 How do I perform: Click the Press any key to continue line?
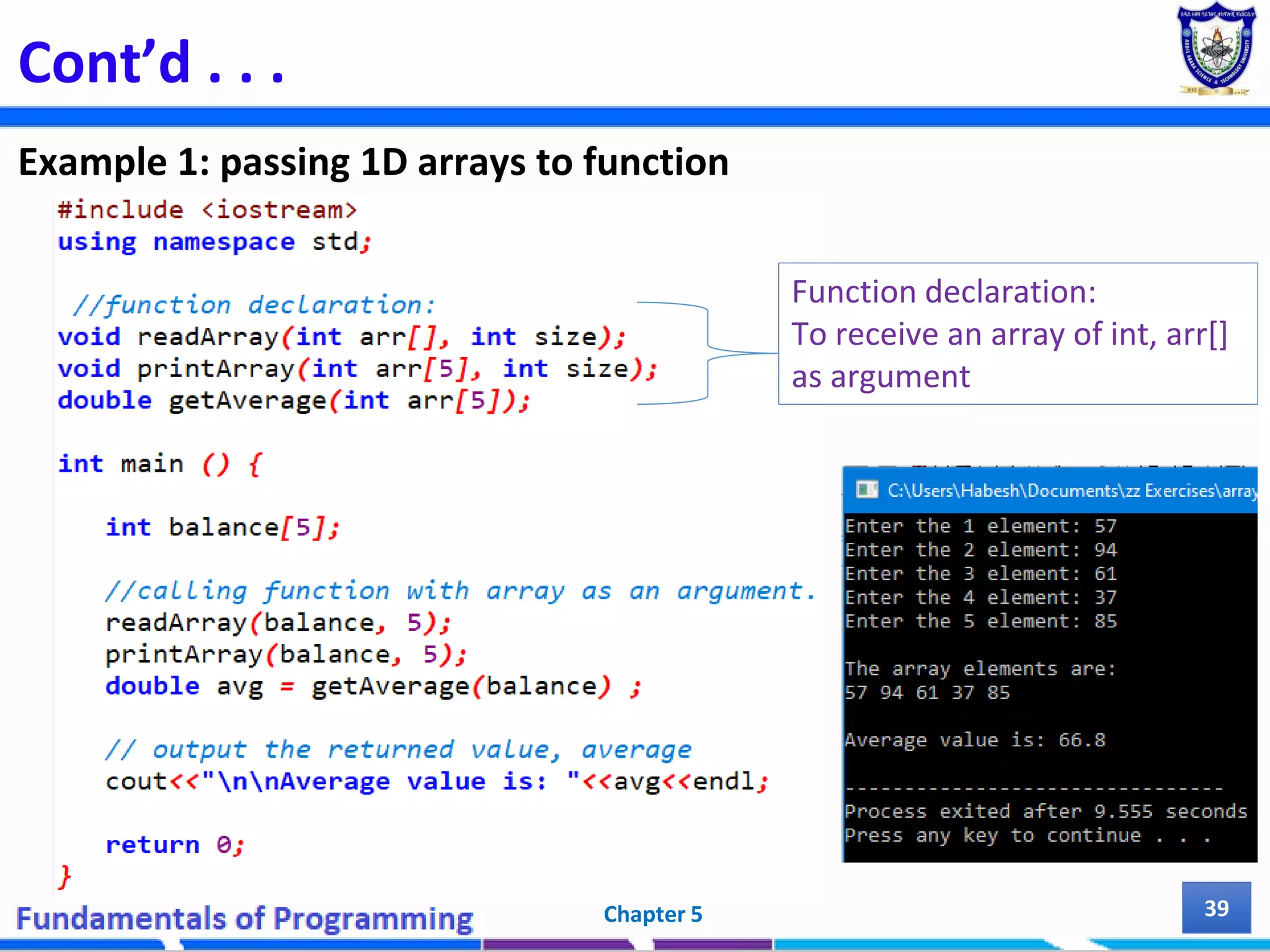coord(1026,835)
